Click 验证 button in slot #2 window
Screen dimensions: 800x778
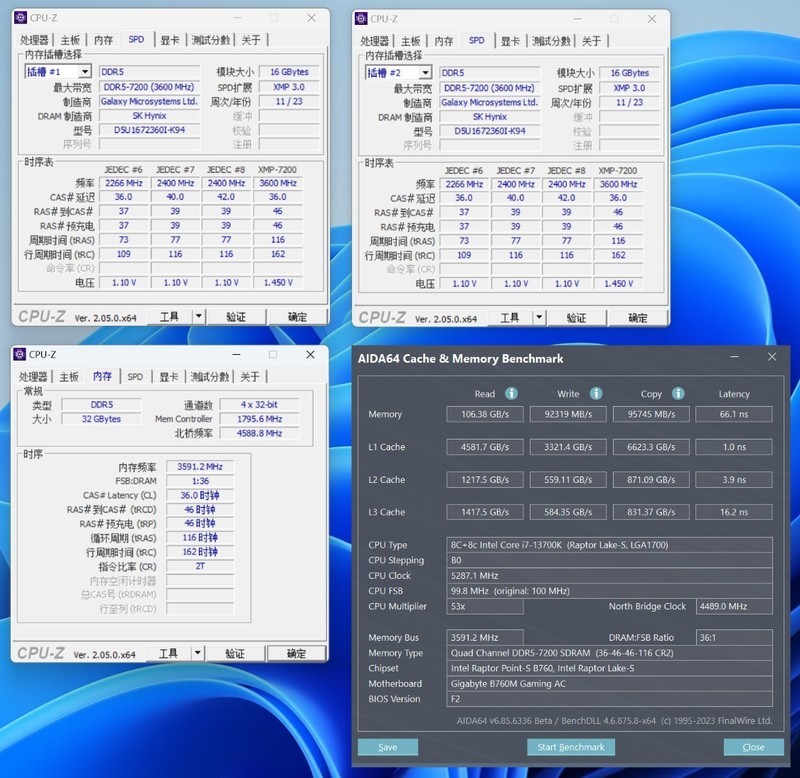(x=576, y=318)
